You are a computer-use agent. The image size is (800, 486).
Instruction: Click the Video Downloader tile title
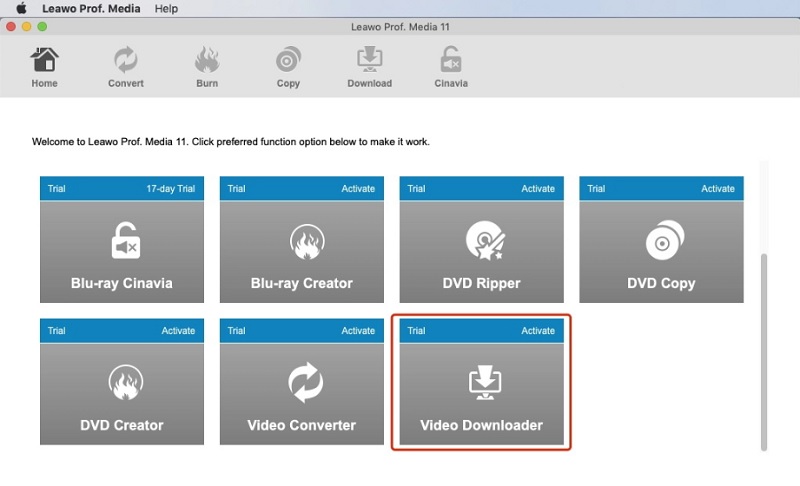click(482, 425)
